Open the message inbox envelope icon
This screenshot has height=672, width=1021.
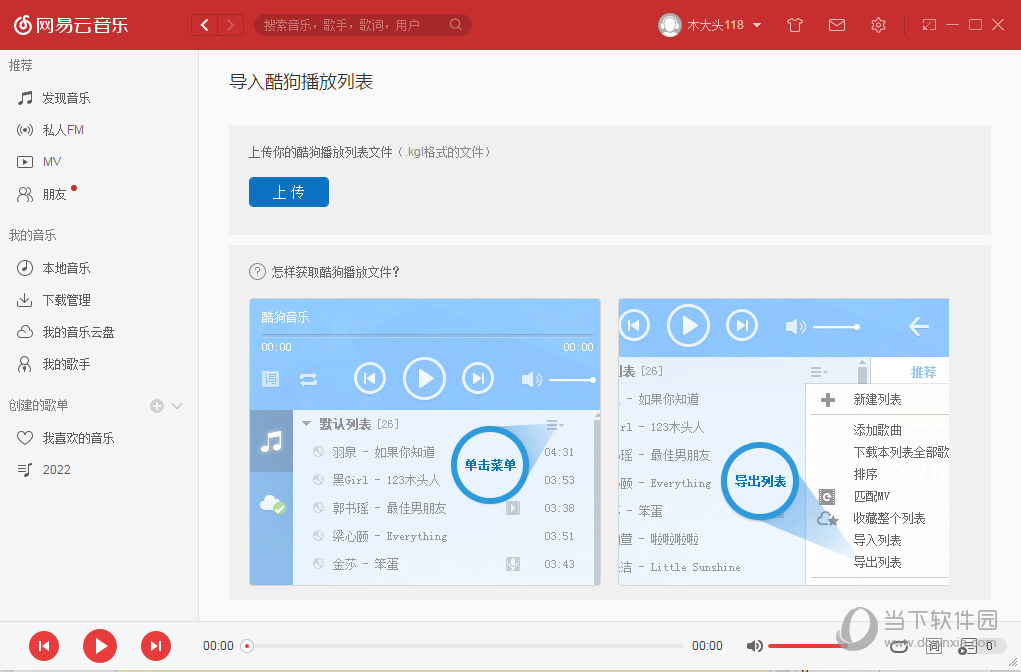(x=837, y=24)
